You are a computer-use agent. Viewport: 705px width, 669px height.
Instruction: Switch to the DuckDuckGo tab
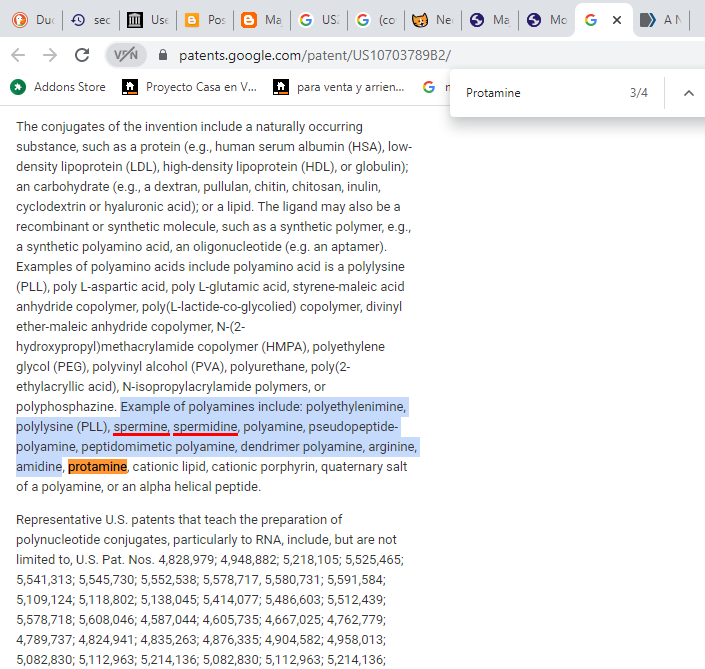31,20
